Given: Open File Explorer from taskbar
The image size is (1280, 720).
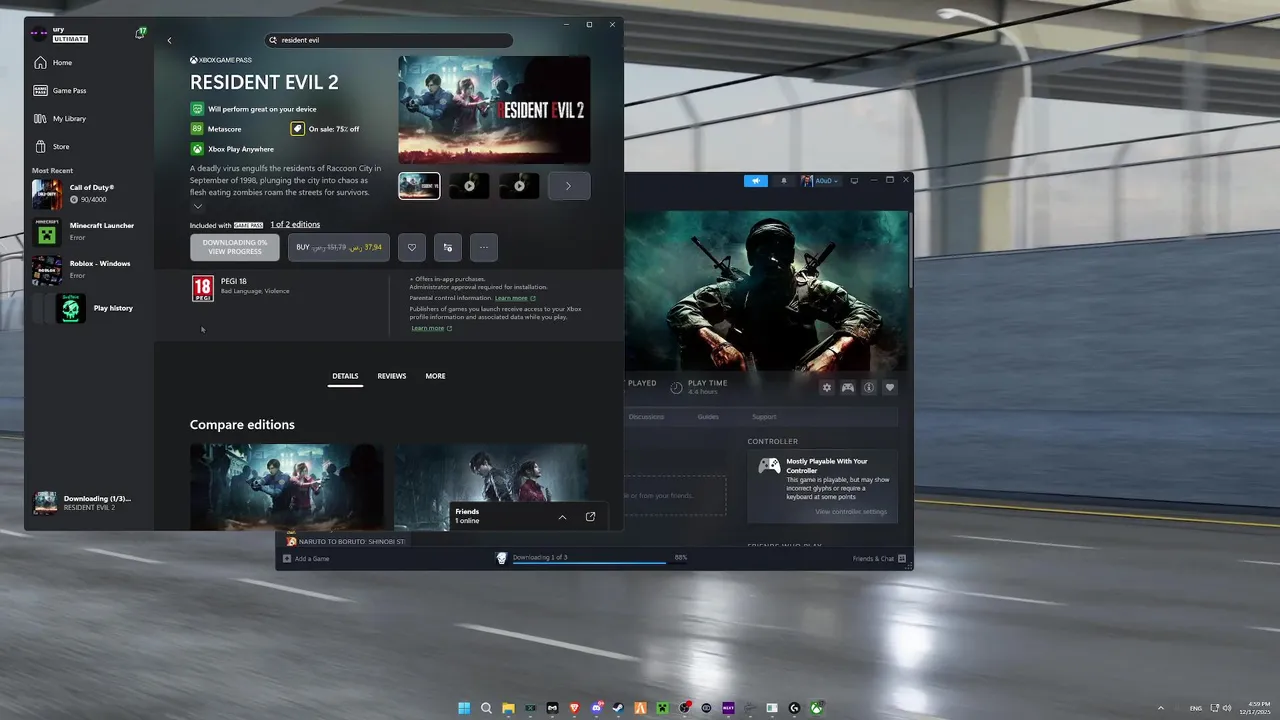Looking at the screenshot, I should coord(508,708).
